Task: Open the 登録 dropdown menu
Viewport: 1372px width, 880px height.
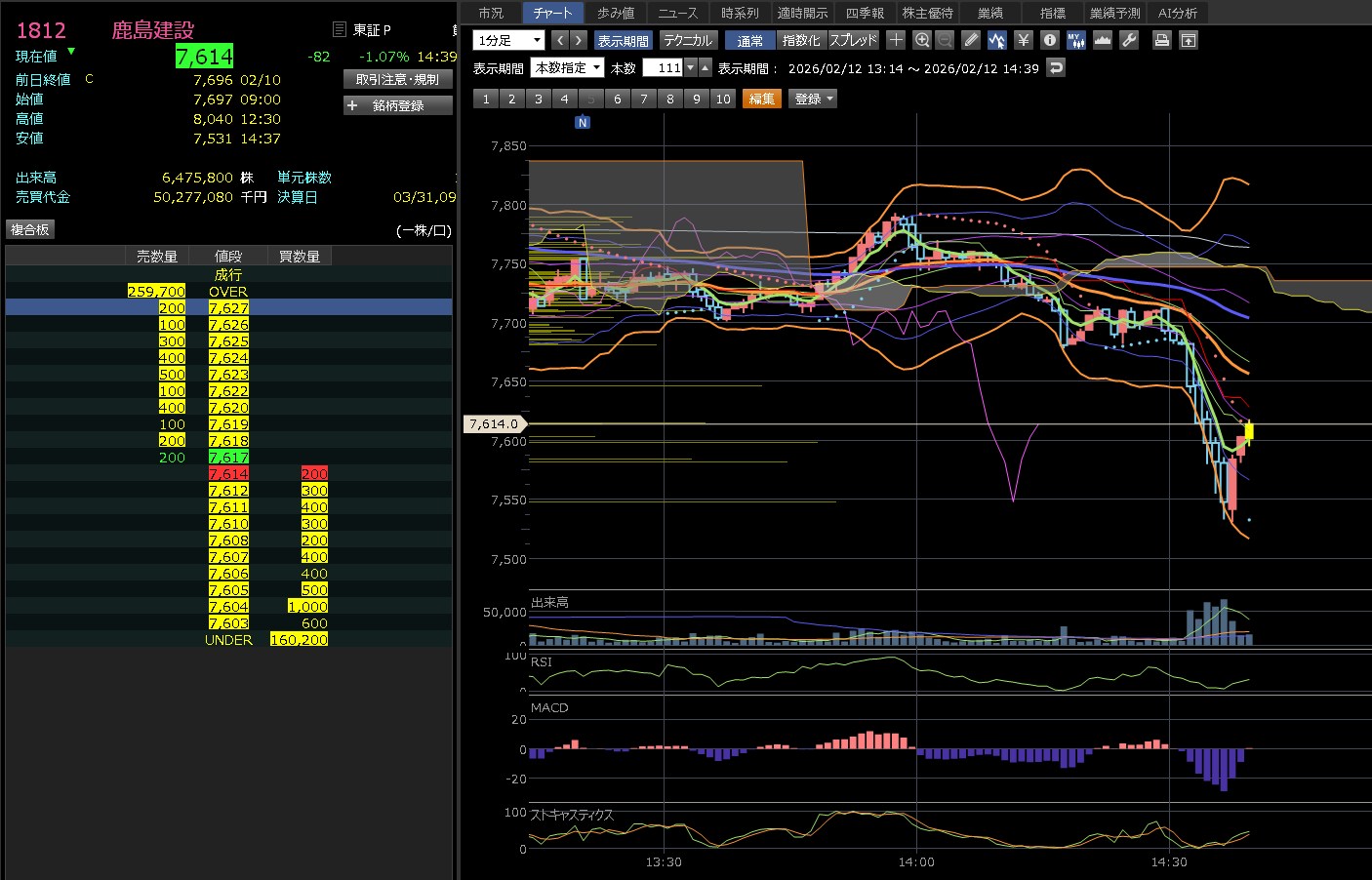Action: [813, 99]
